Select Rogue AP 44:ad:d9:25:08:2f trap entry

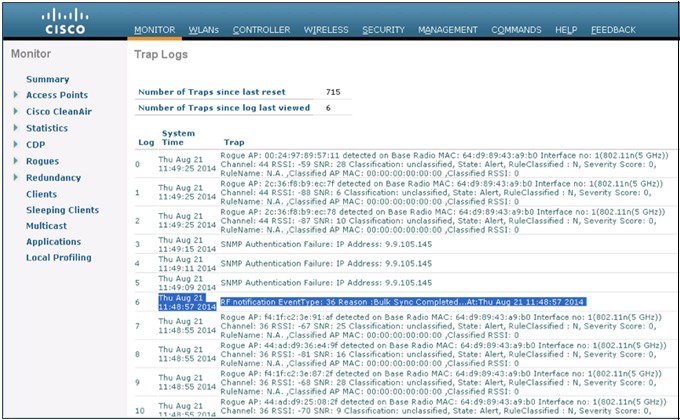pyautogui.click(x=443, y=406)
